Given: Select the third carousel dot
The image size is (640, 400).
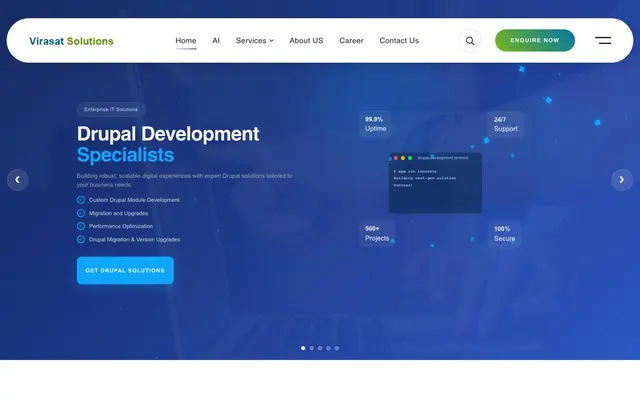Looking at the screenshot, I should (x=320, y=348).
